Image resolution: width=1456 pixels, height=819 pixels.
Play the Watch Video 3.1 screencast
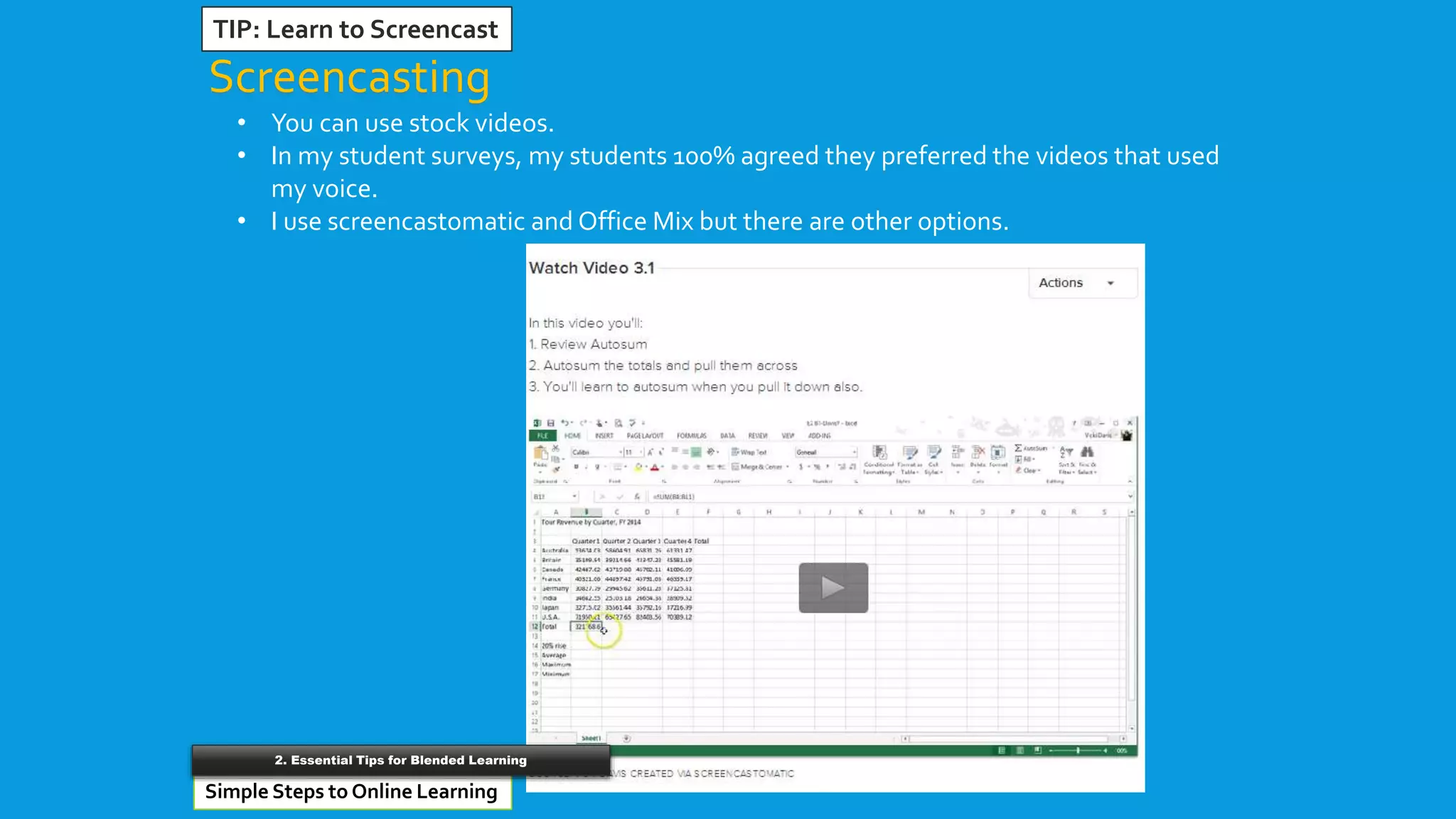833,587
